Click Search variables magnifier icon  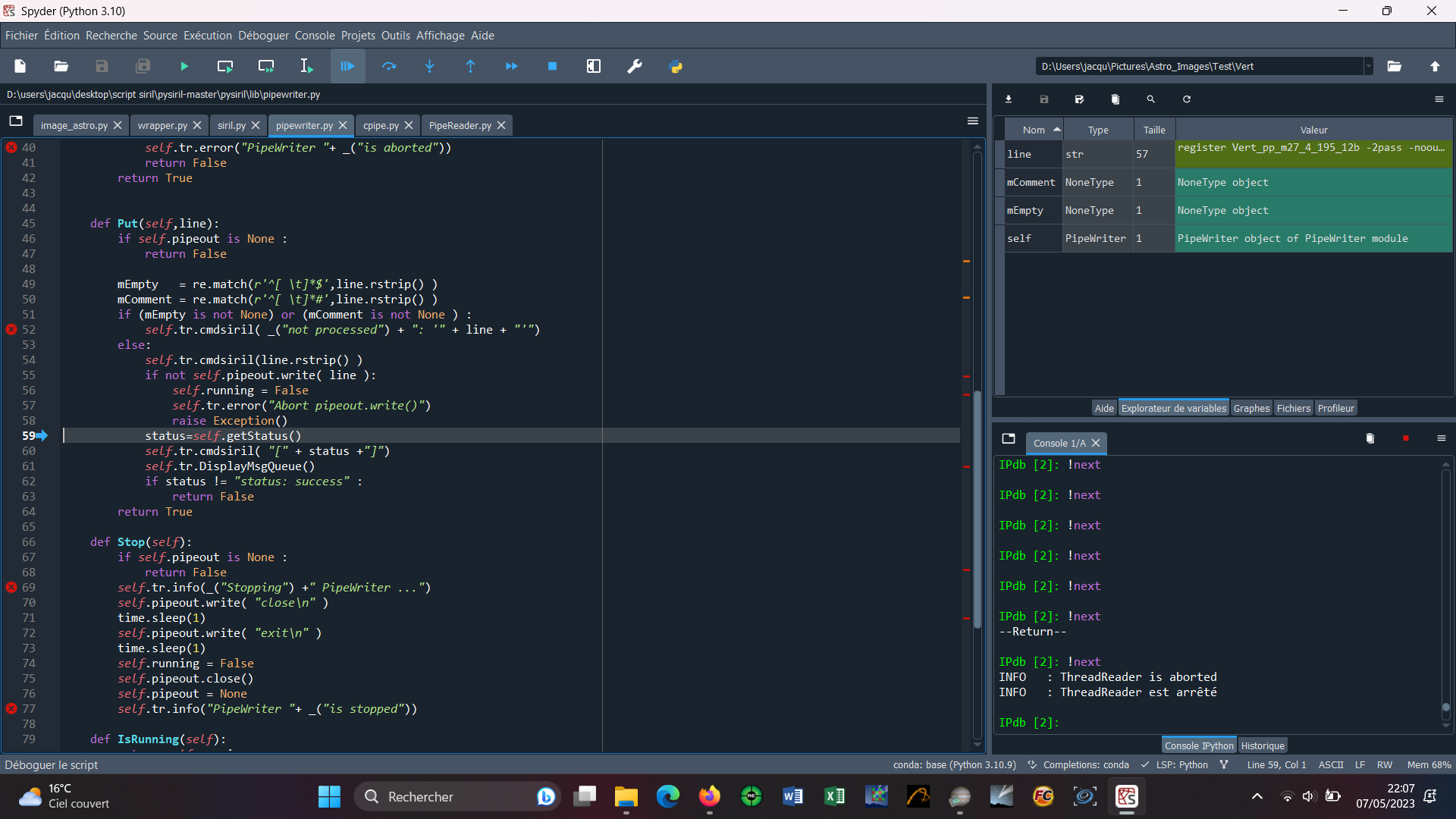[1150, 99]
